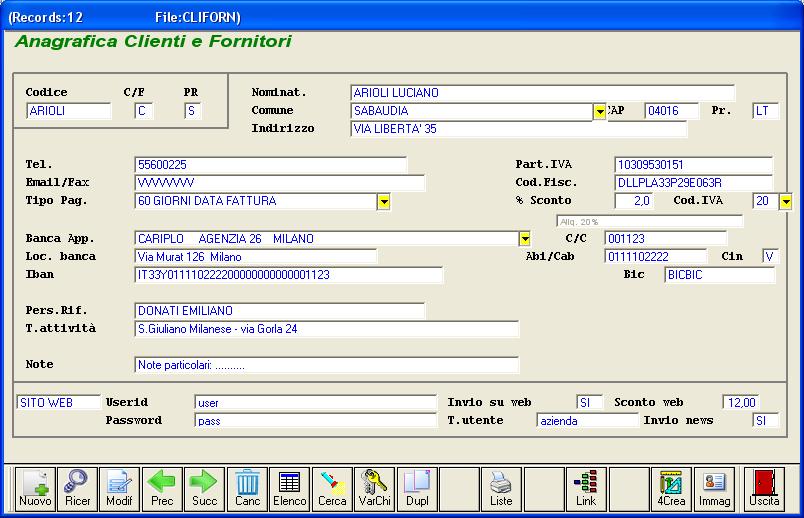Open the Banca App. dropdown arrow
The image size is (804, 518).
(x=524, y=239)
